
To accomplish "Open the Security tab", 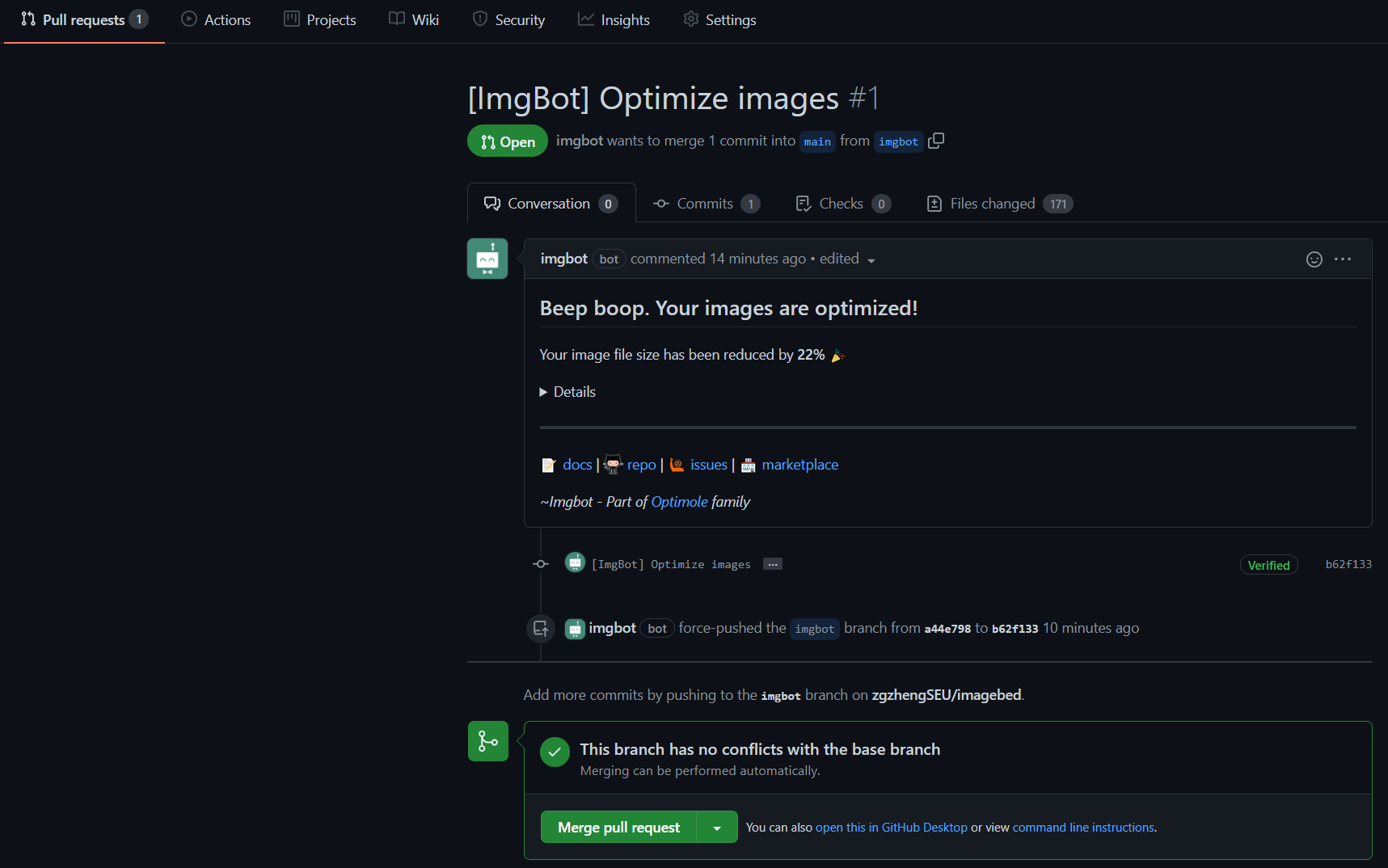I will click(x=508, y=19).
